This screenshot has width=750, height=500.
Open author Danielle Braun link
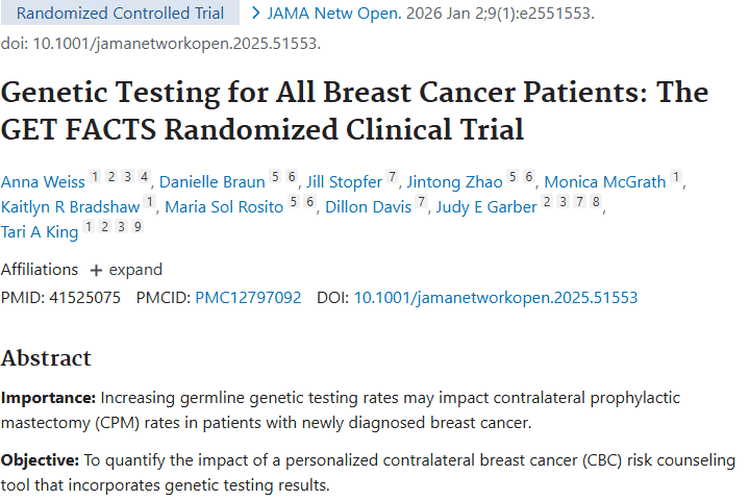coord(212,182)
